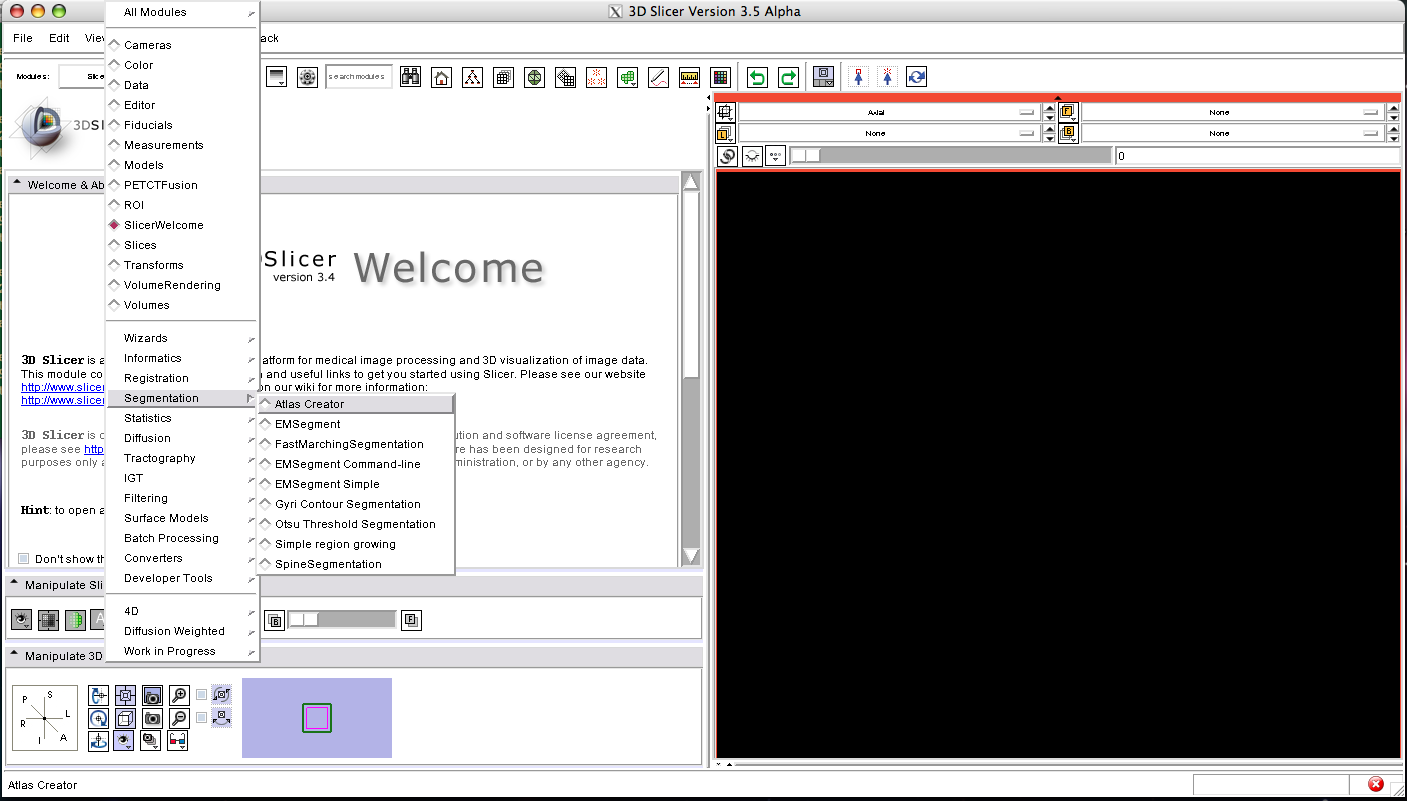Image resolution: width=1407 pixels, height=801 pixels.
Task: Click the zoom in magnifier in 3D controls
Action: pyautogui.click(x=179, y=695)
